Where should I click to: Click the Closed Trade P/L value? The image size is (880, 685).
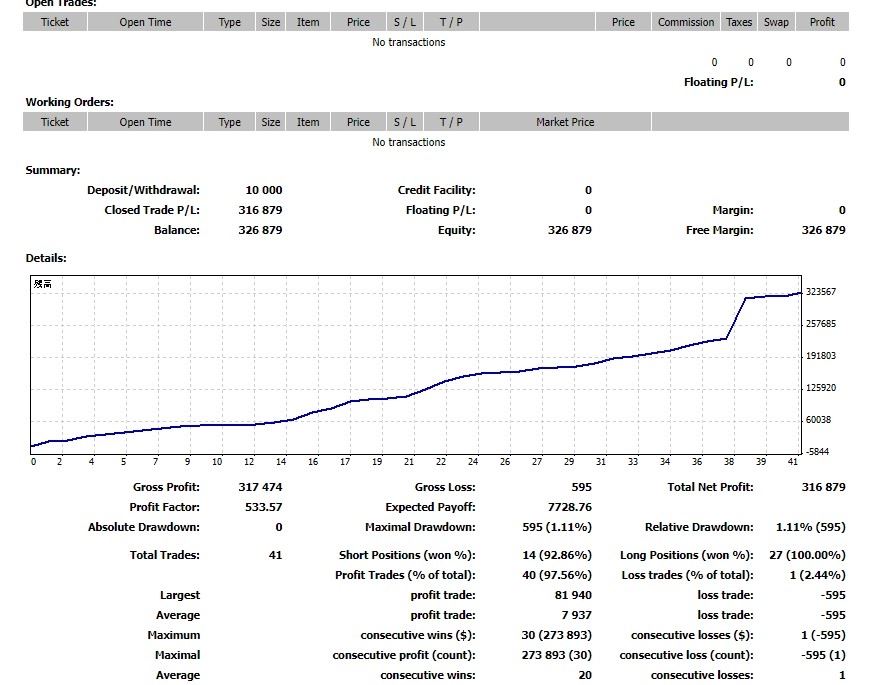click(260, 210)
